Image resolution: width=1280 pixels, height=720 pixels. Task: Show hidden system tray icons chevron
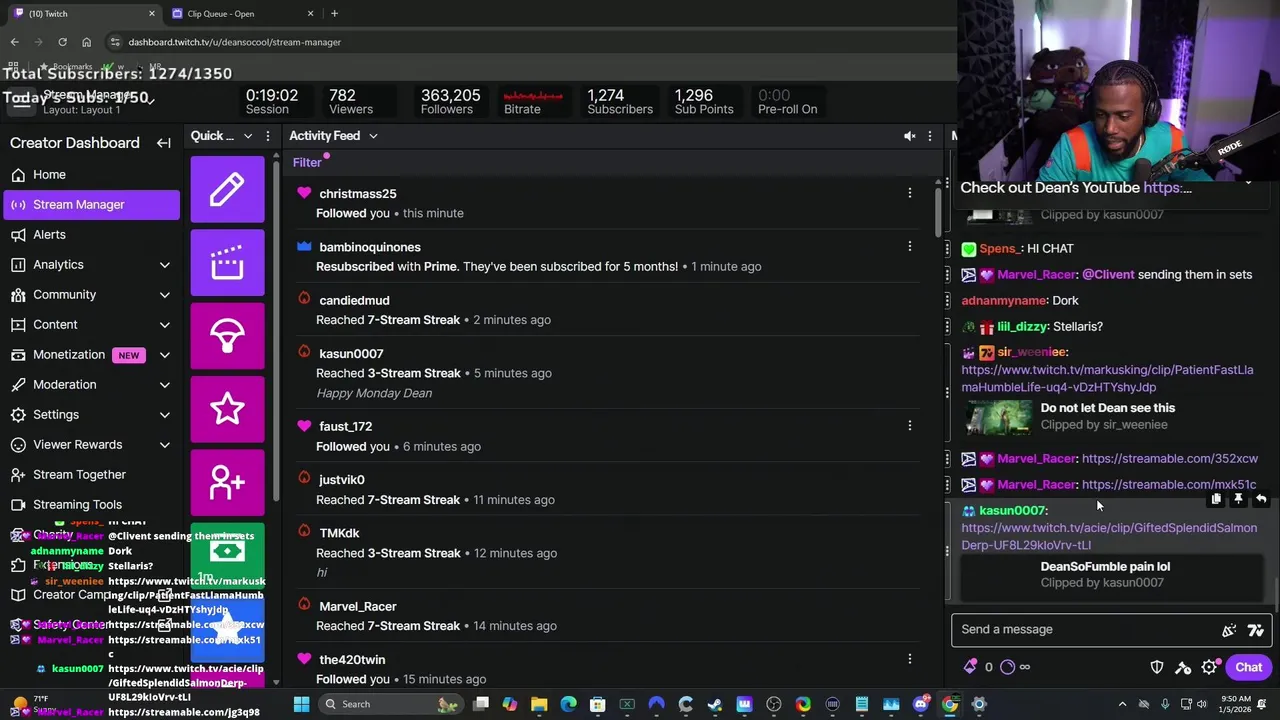(1122, 704)
